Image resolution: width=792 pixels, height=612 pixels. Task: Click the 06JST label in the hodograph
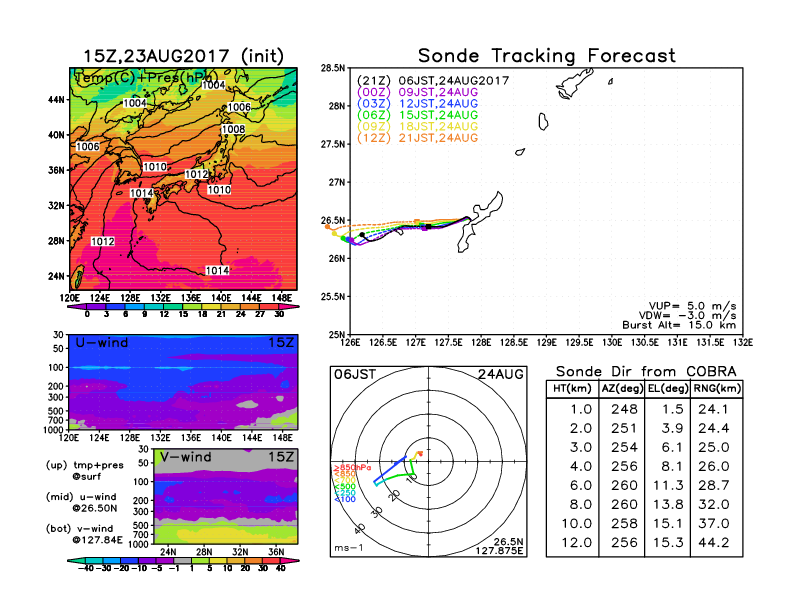[355, 374]
